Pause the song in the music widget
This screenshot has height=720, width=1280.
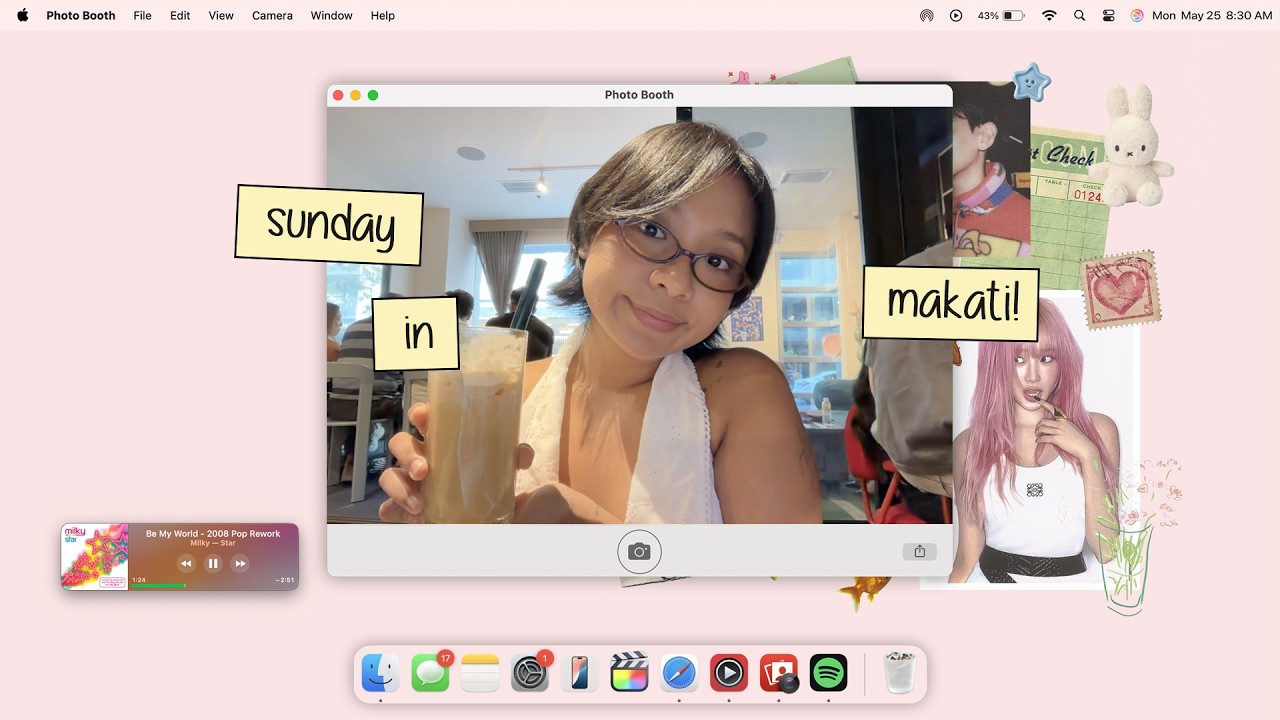[213, 564]
